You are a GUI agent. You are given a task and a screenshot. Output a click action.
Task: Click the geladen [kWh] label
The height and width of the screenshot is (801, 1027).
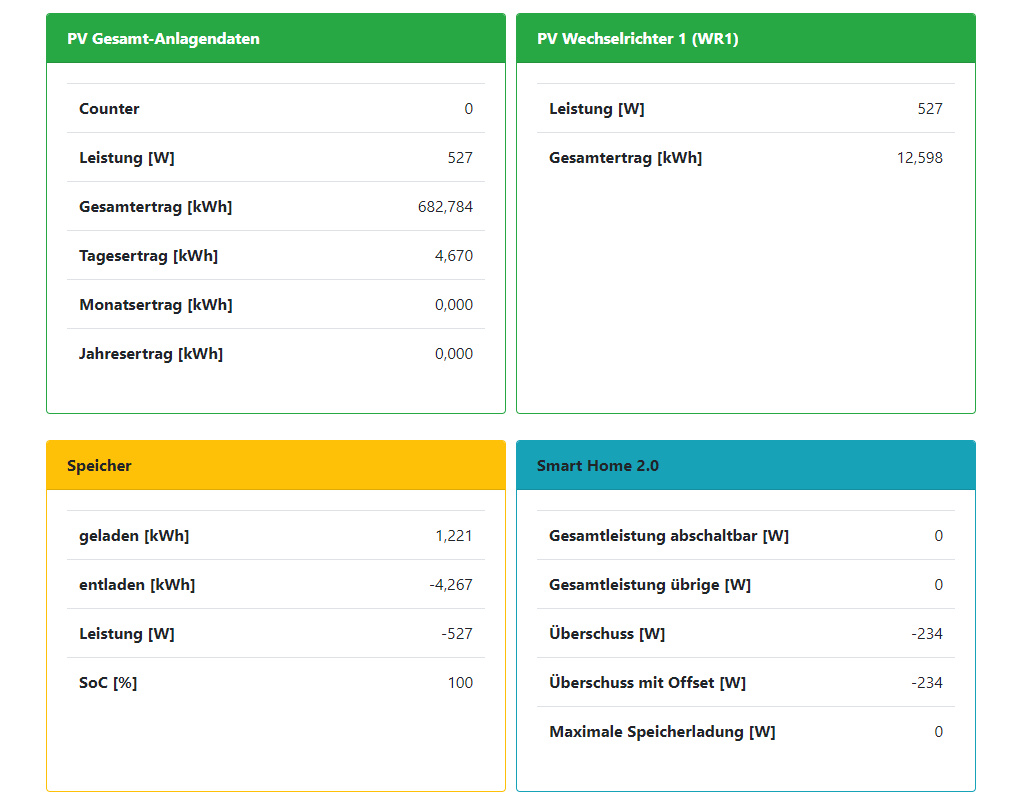(134, 536)
